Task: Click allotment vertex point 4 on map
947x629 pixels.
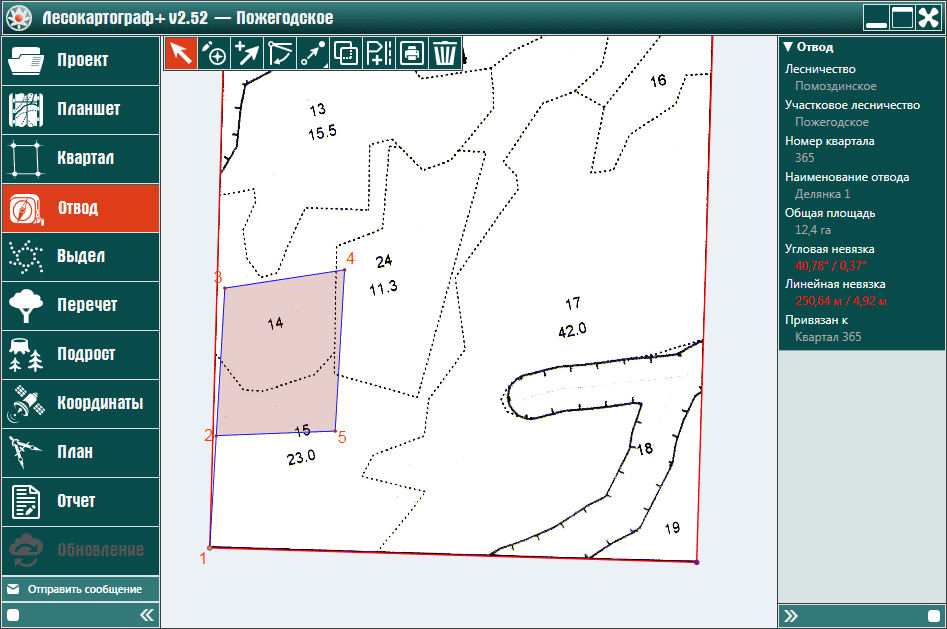Action: (345, 270)
